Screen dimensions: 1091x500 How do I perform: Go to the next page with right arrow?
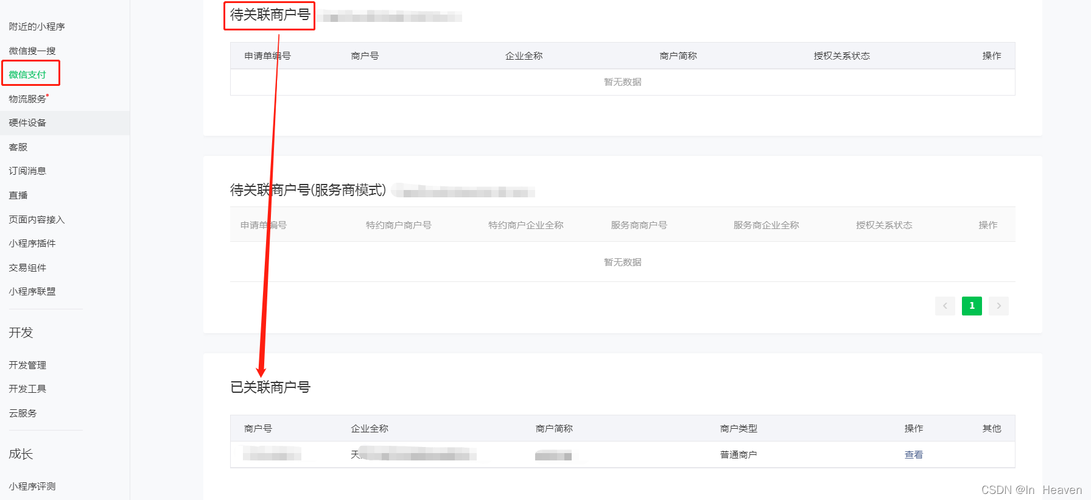998,305
